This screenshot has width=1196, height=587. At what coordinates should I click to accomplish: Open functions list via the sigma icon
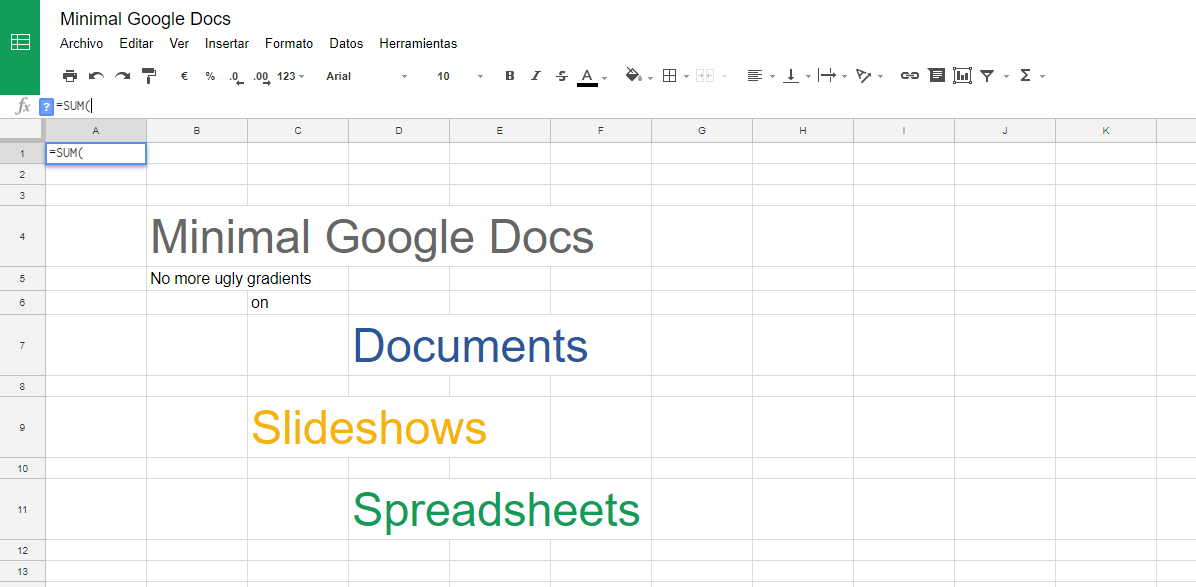[x=1028, y=75]
